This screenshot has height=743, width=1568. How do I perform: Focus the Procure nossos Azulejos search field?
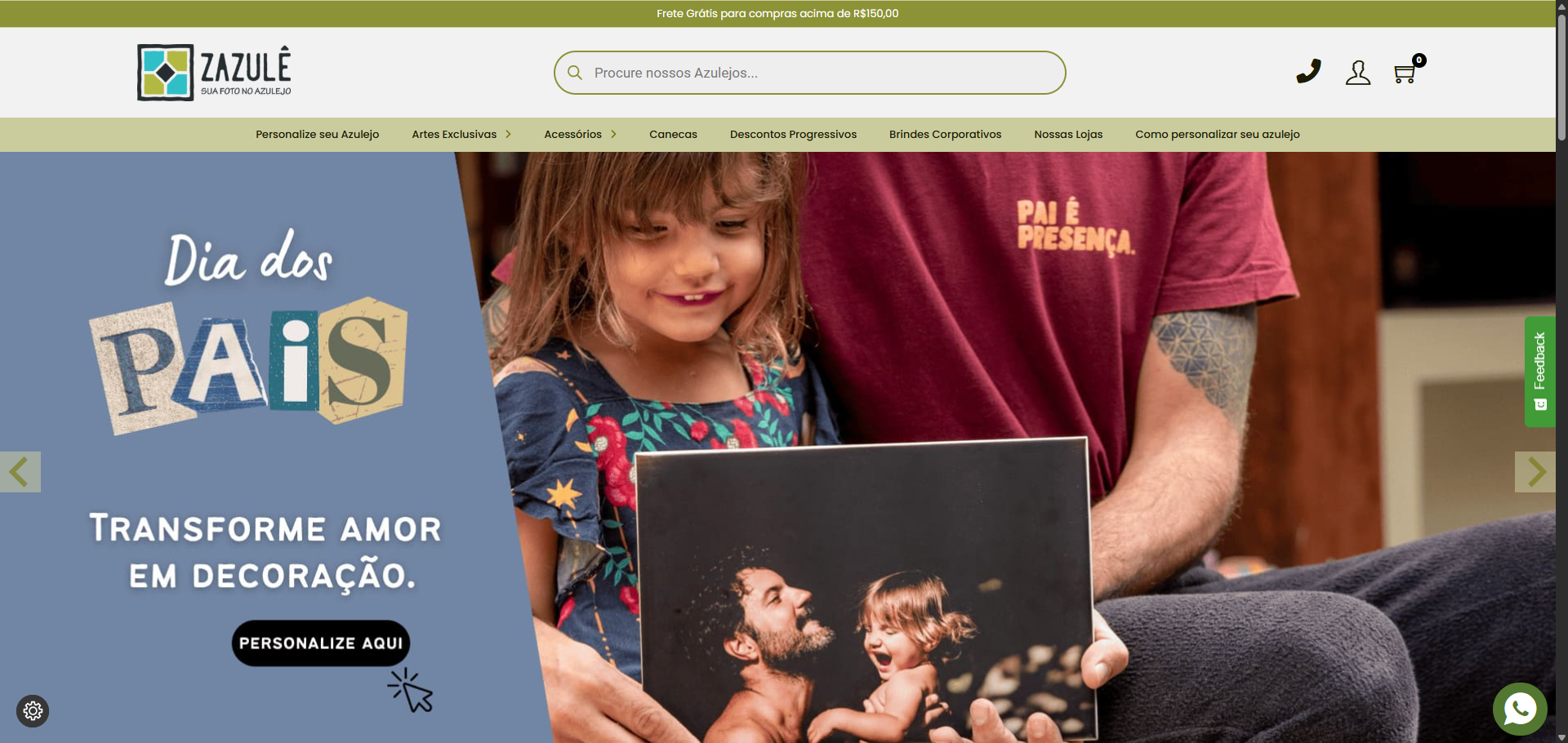(x=810, y=73)
